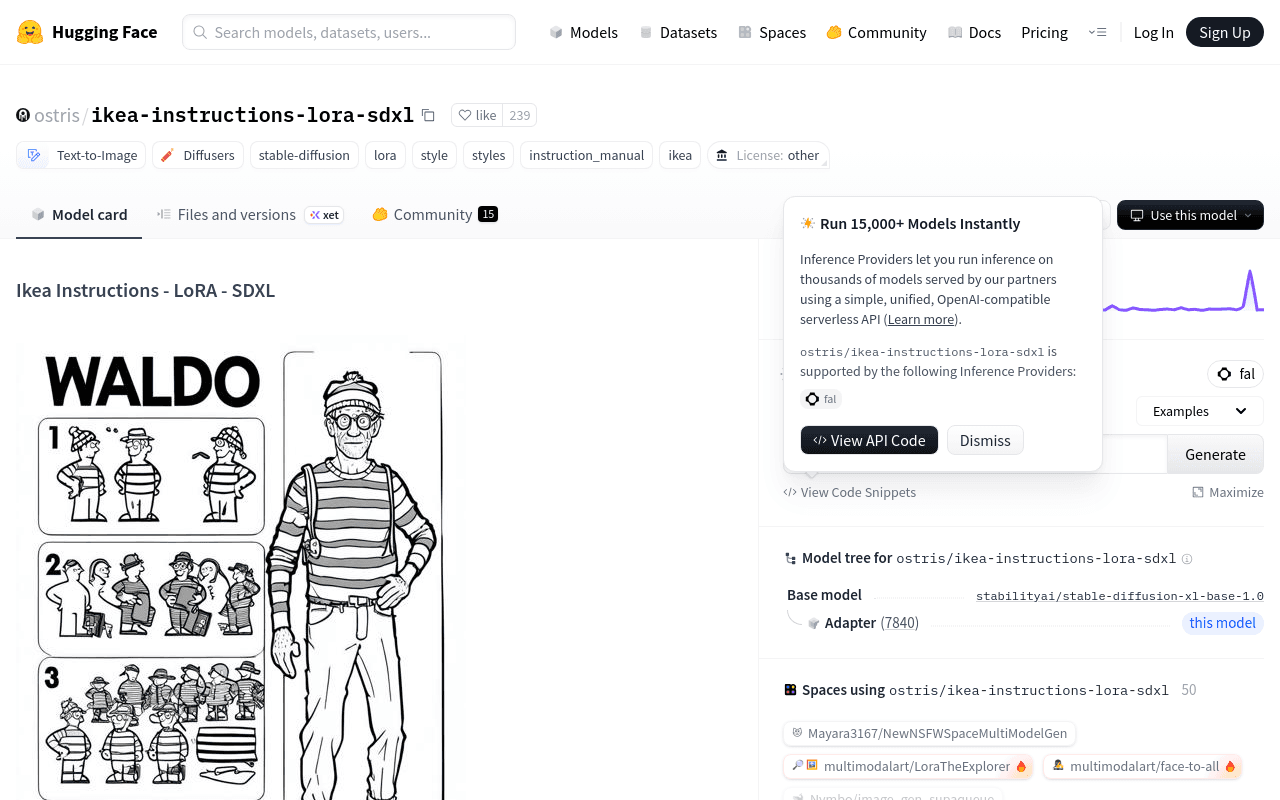The image size is (1280, 800).
Task: Select the Diffusers tag
Action: (198, 155)
